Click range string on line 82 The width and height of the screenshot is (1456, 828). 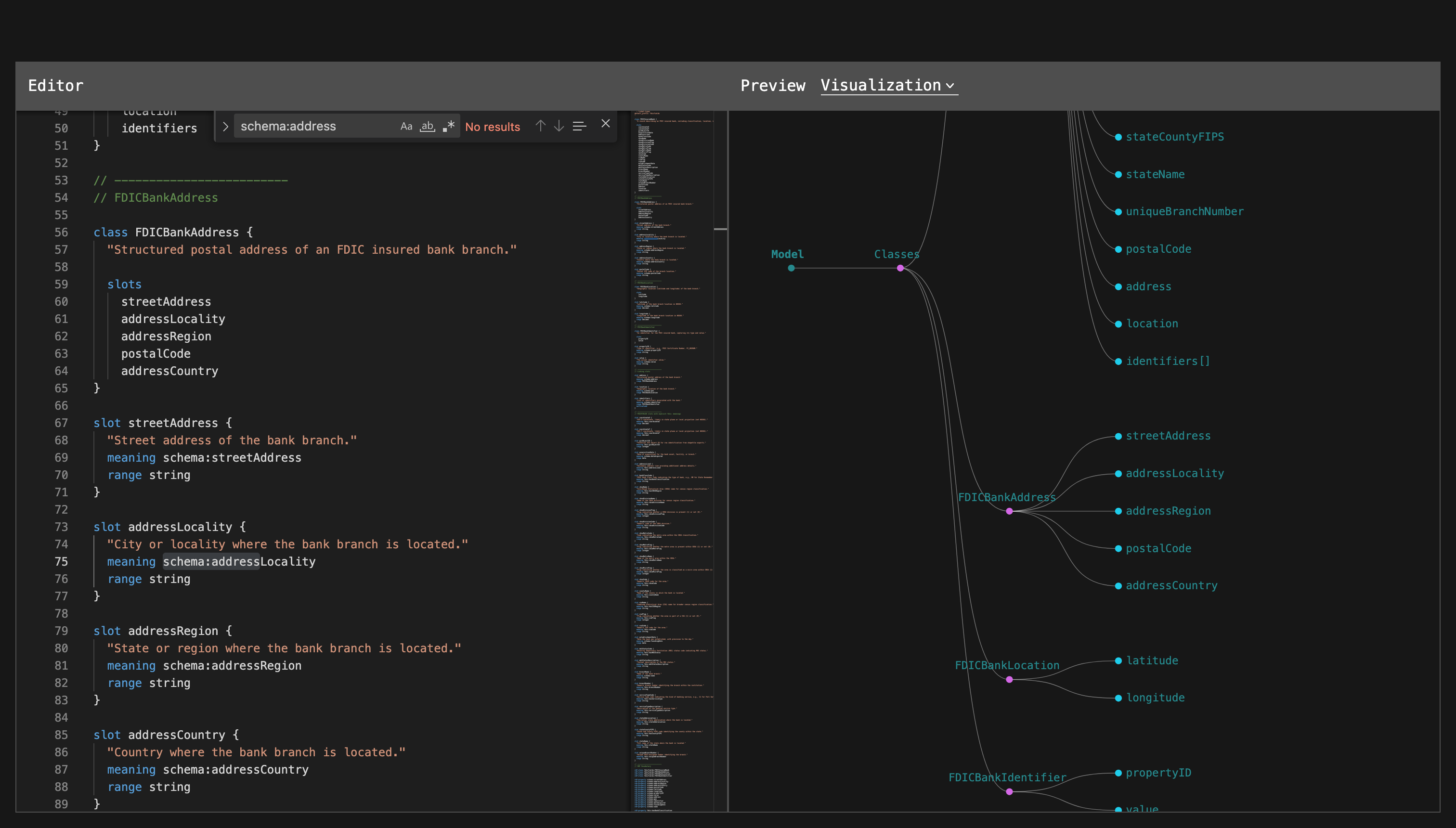coord(149,683)
